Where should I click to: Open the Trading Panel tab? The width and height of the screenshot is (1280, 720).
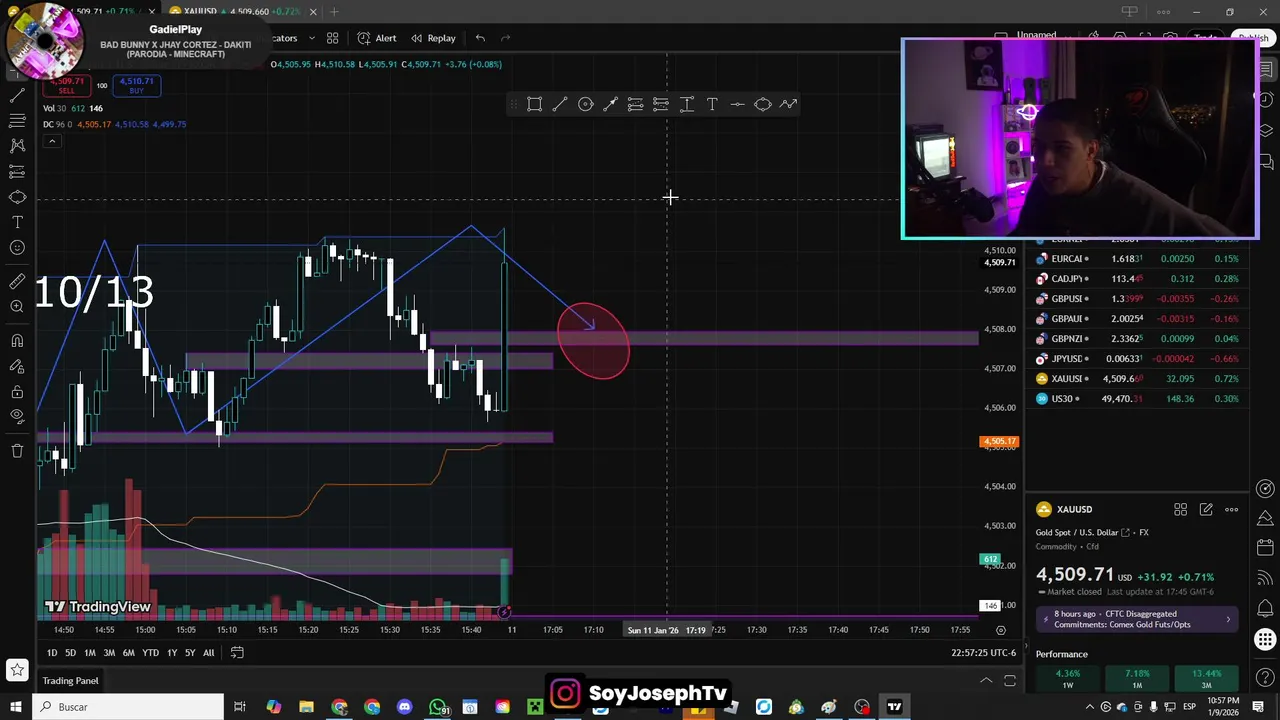70,681
